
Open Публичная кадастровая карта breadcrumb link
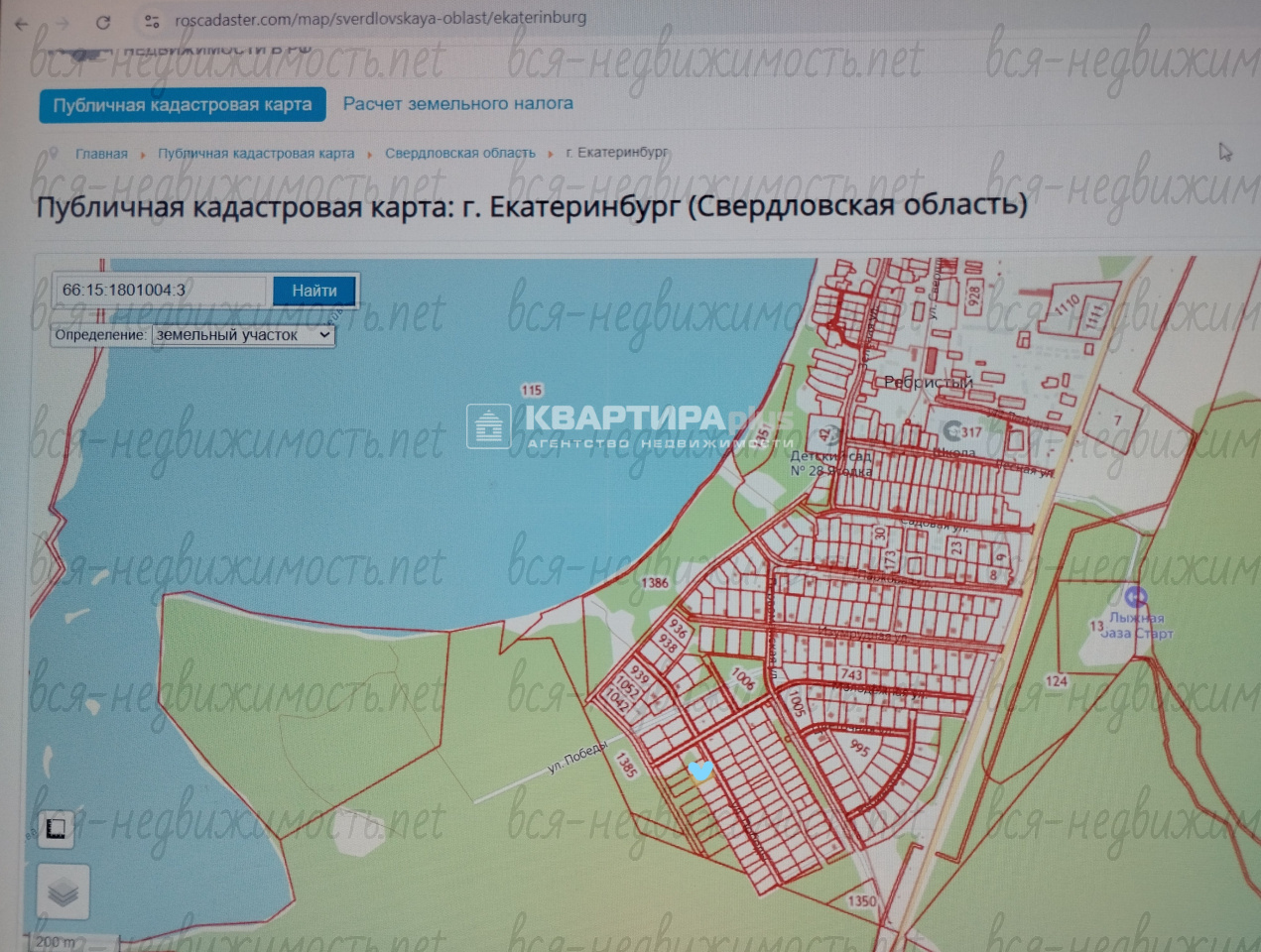pos(256,154)
